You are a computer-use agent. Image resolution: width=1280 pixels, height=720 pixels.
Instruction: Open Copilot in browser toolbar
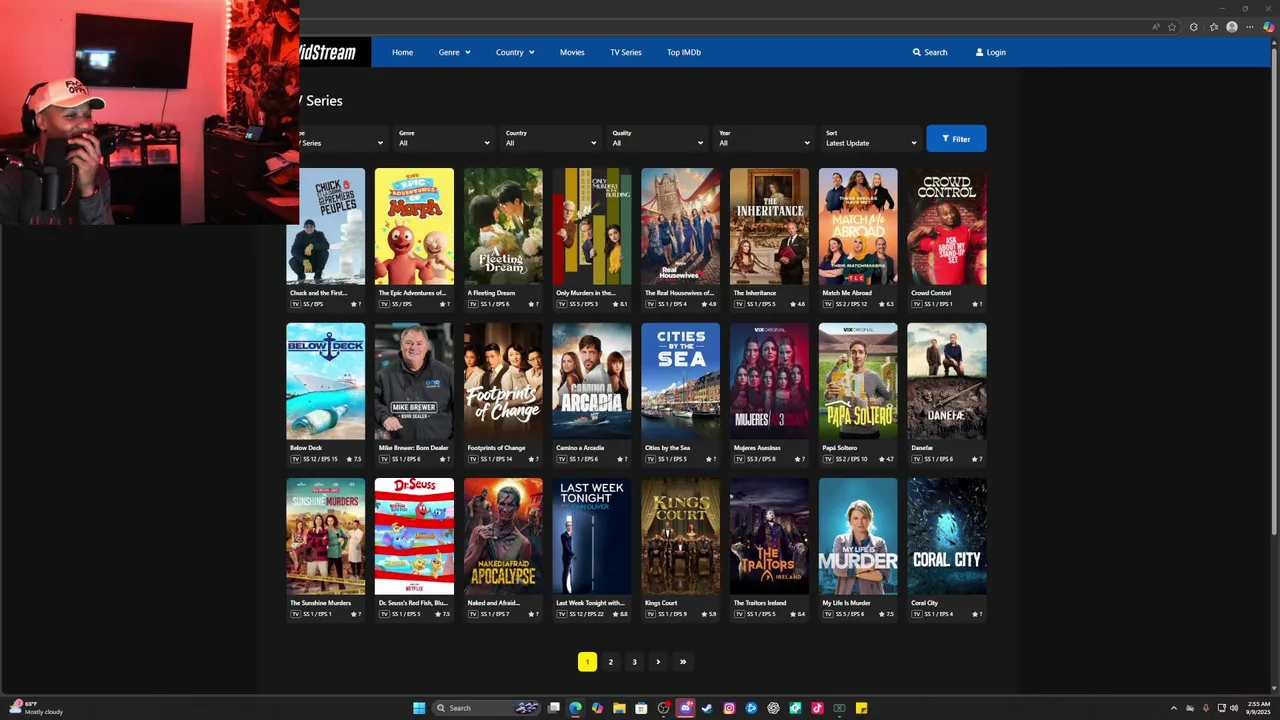pos(1269,27)
